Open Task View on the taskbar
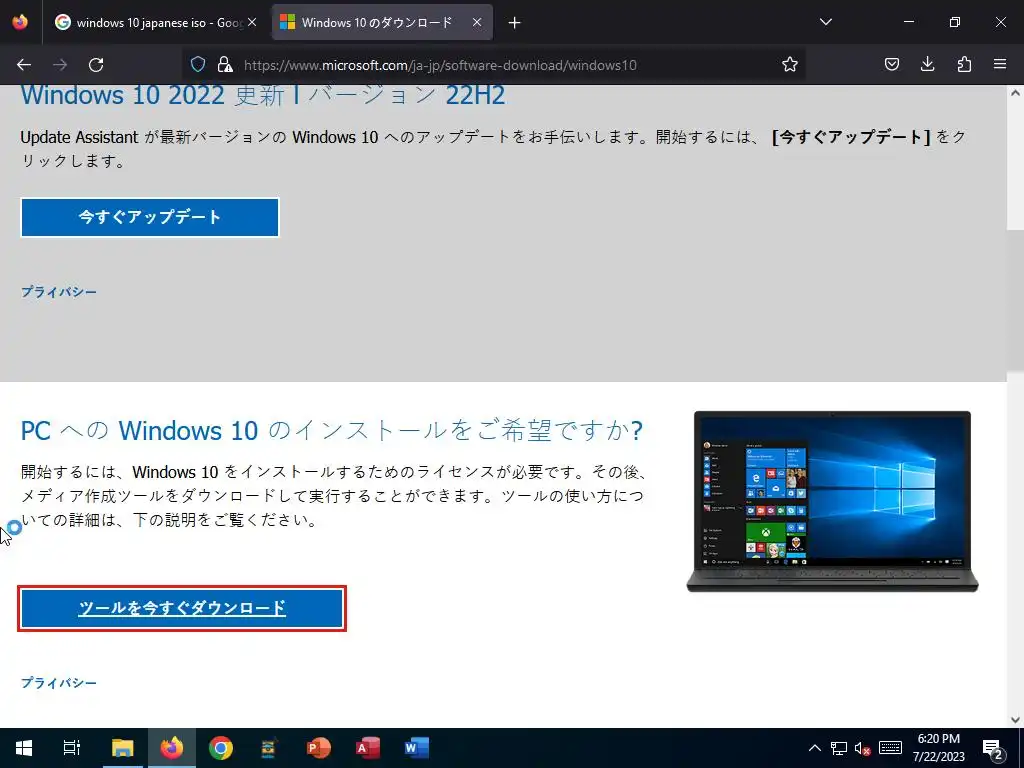 (x=72, y=748)
